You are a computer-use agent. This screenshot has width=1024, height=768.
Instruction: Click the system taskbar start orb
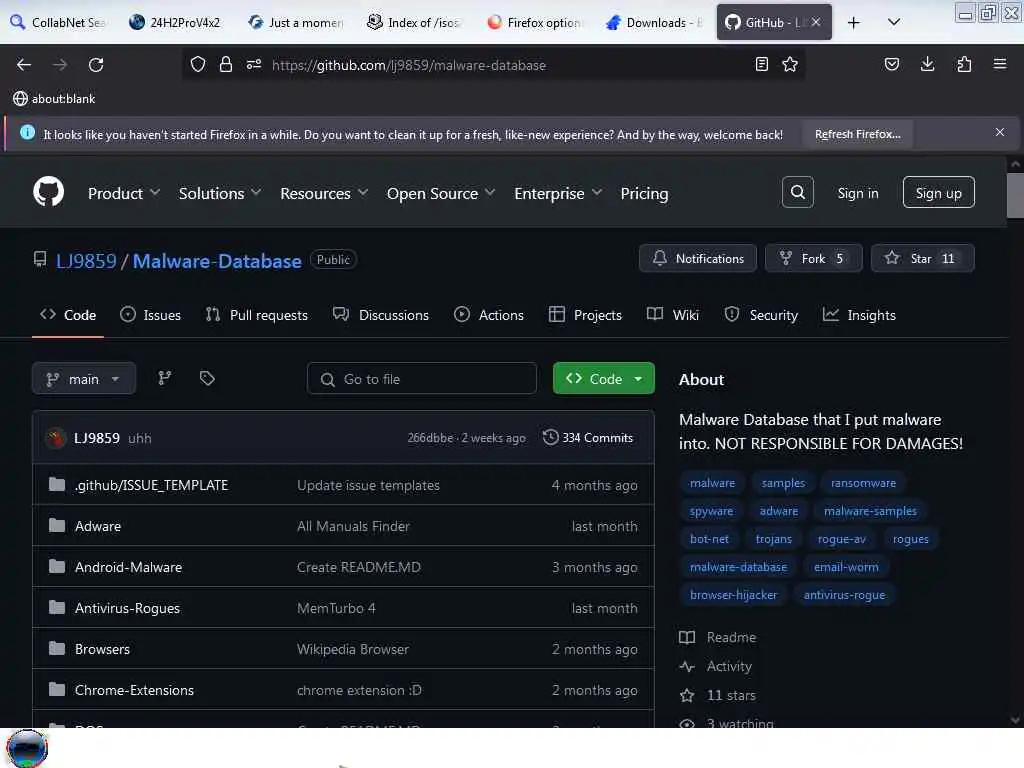click(27, 748)
